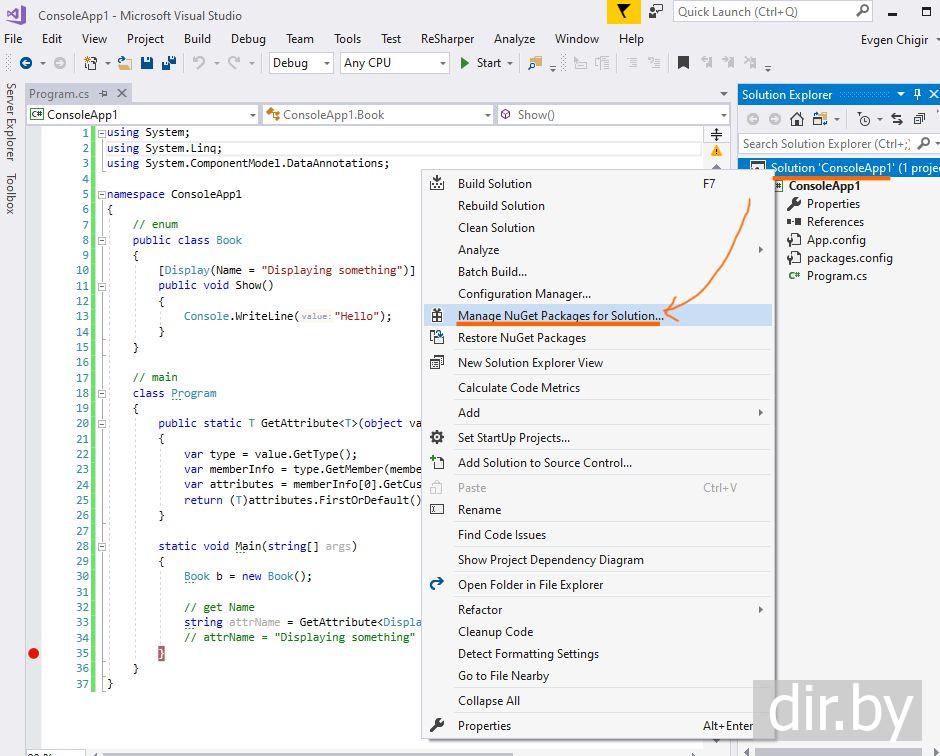
Task: Click the Open File folder icon
Action: [125, 63]
